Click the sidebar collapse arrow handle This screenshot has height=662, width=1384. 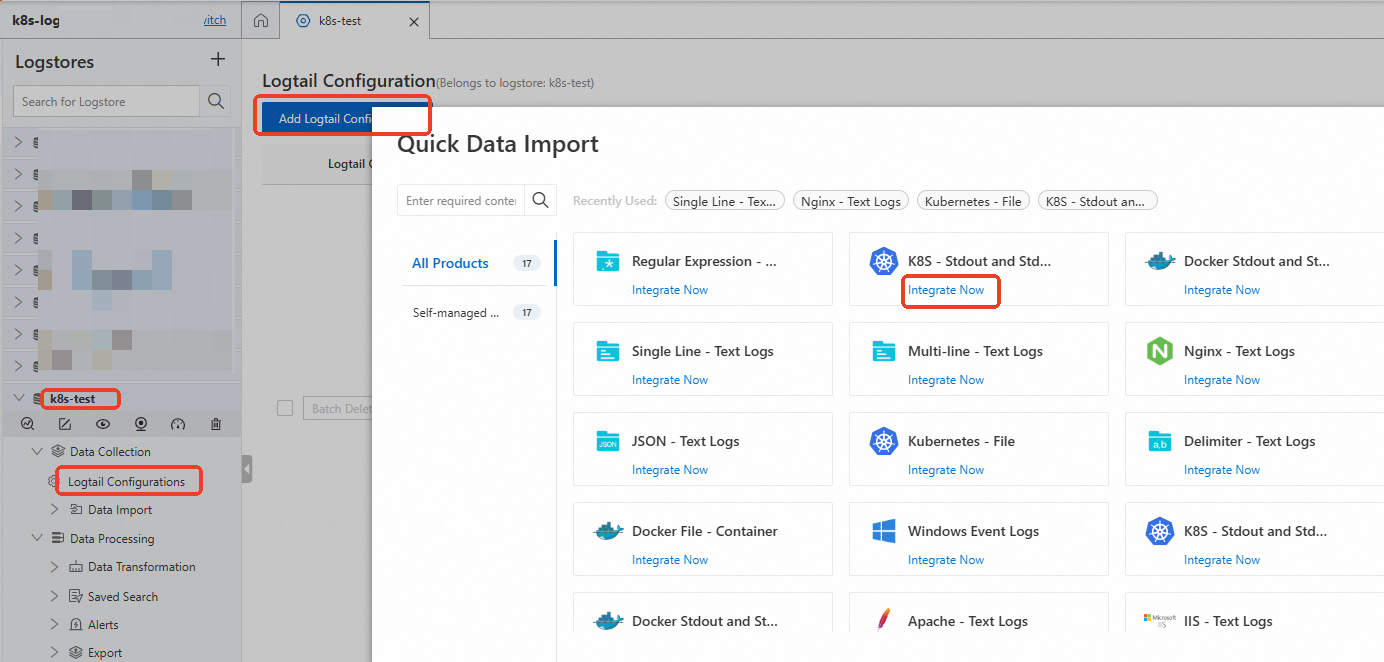(247, 468)
